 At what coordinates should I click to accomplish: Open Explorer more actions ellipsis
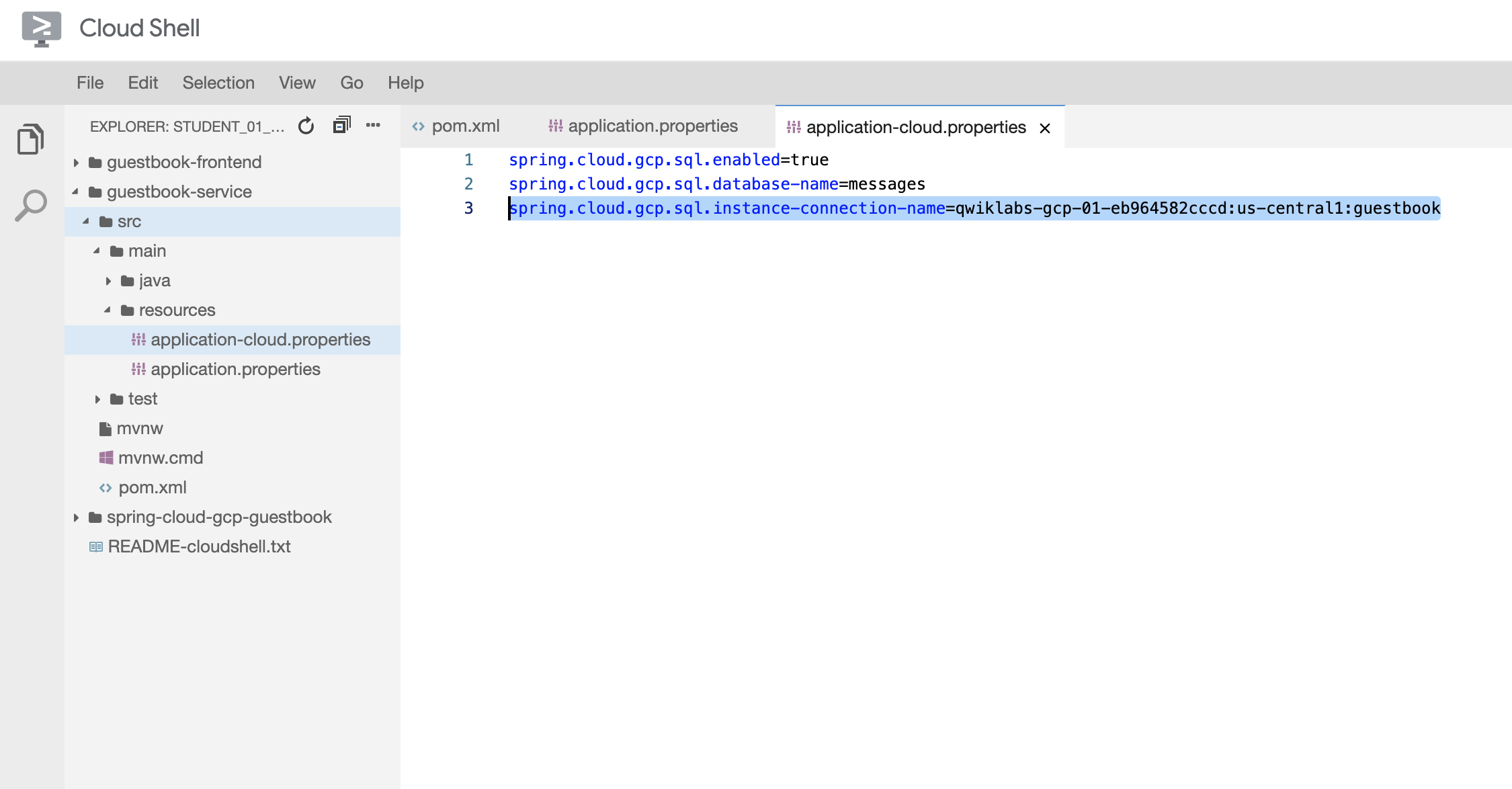click(373, 125)
